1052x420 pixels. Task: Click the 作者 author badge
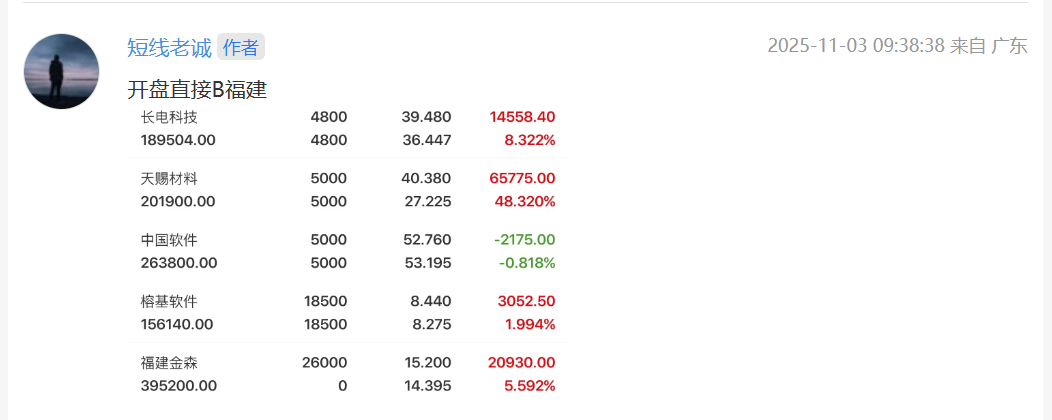[x=240, y=48]
